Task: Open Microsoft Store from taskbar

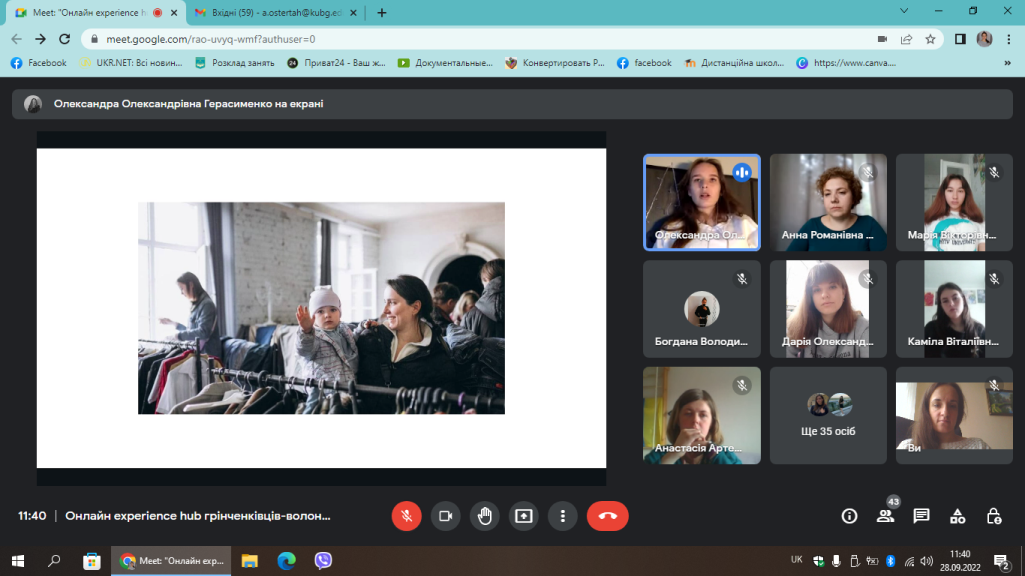Action: [x=92, y=561]
